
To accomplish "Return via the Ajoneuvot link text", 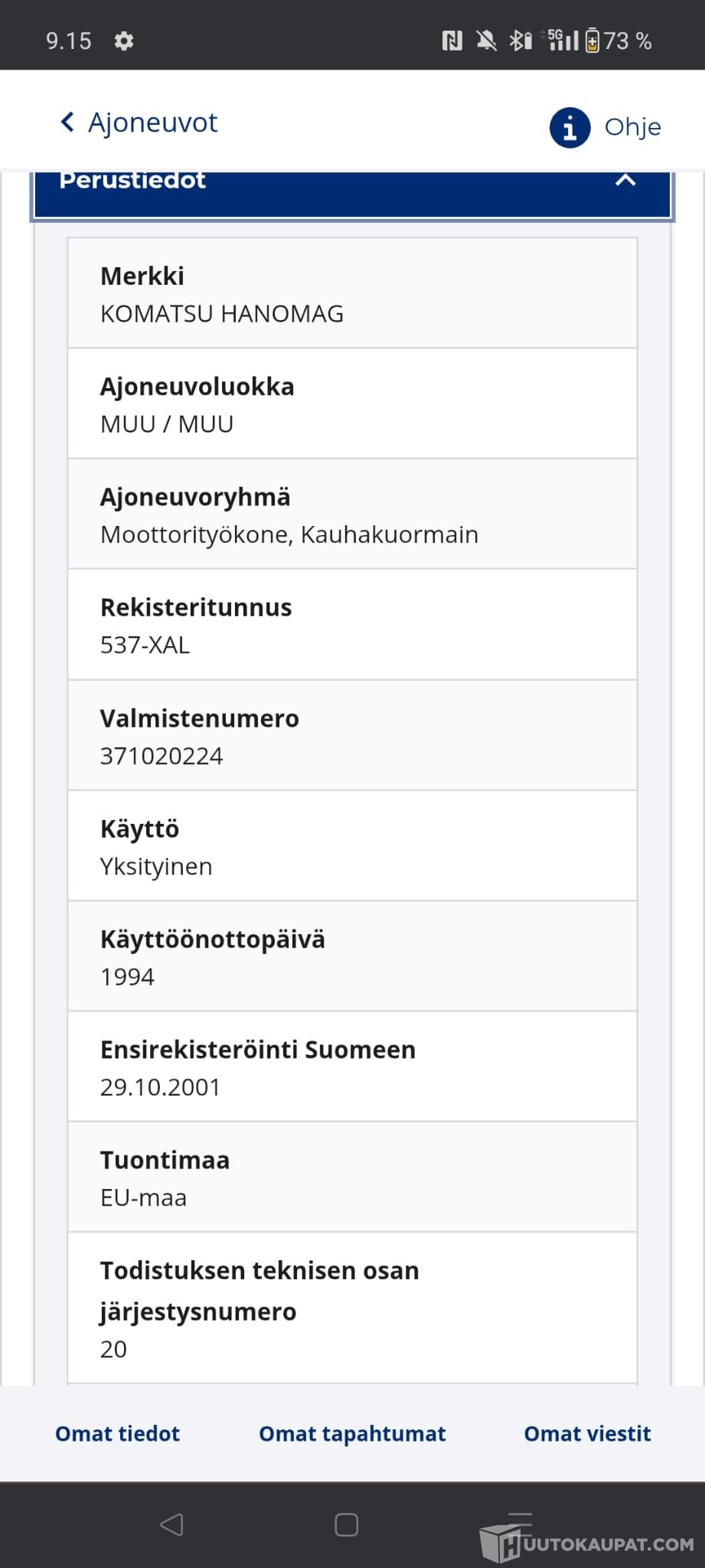I will click(x=152, y=122).
